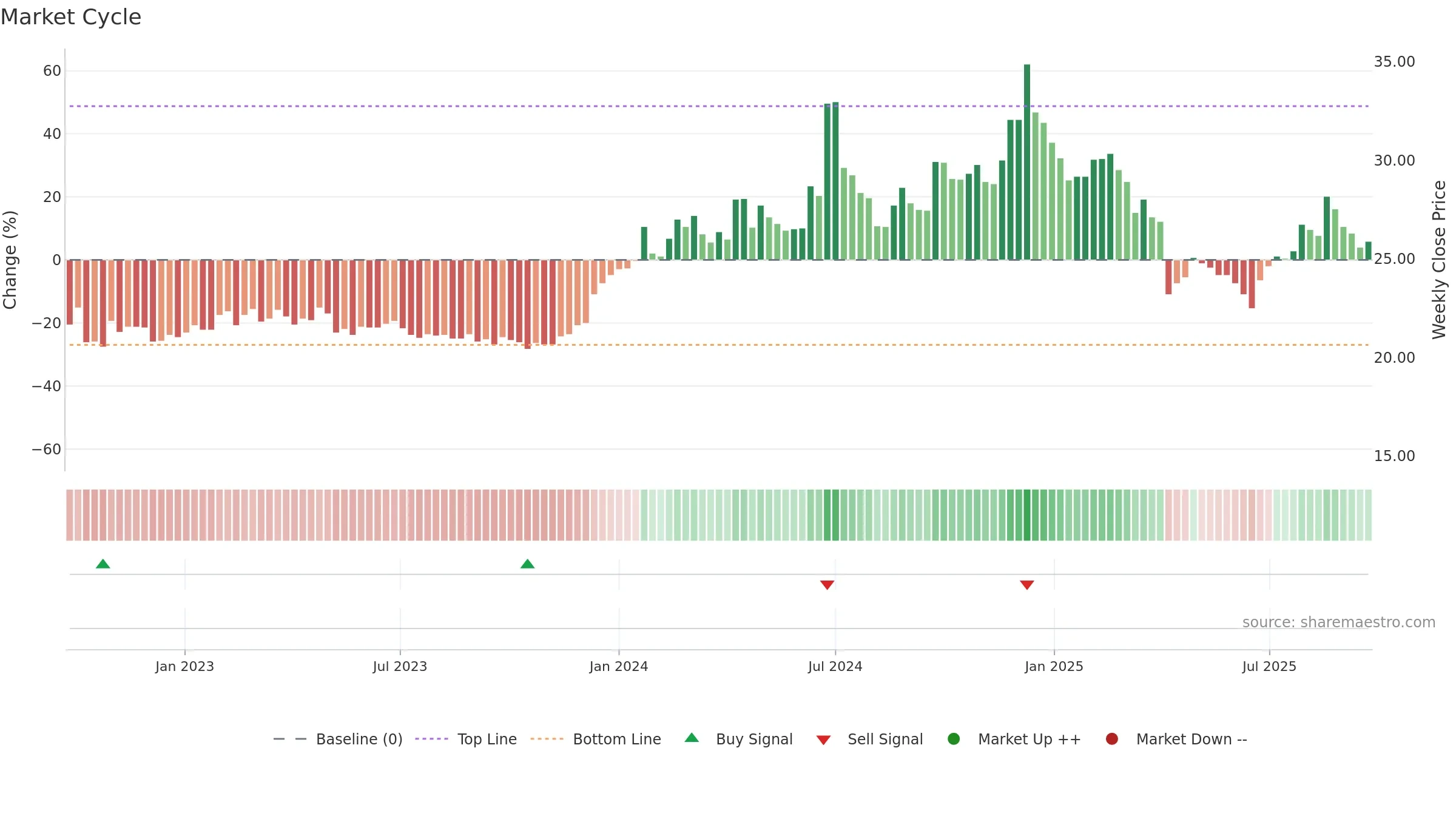
Task: Click the red Sell Signal triangle icon in legend
Action: [x=823, y=740]
